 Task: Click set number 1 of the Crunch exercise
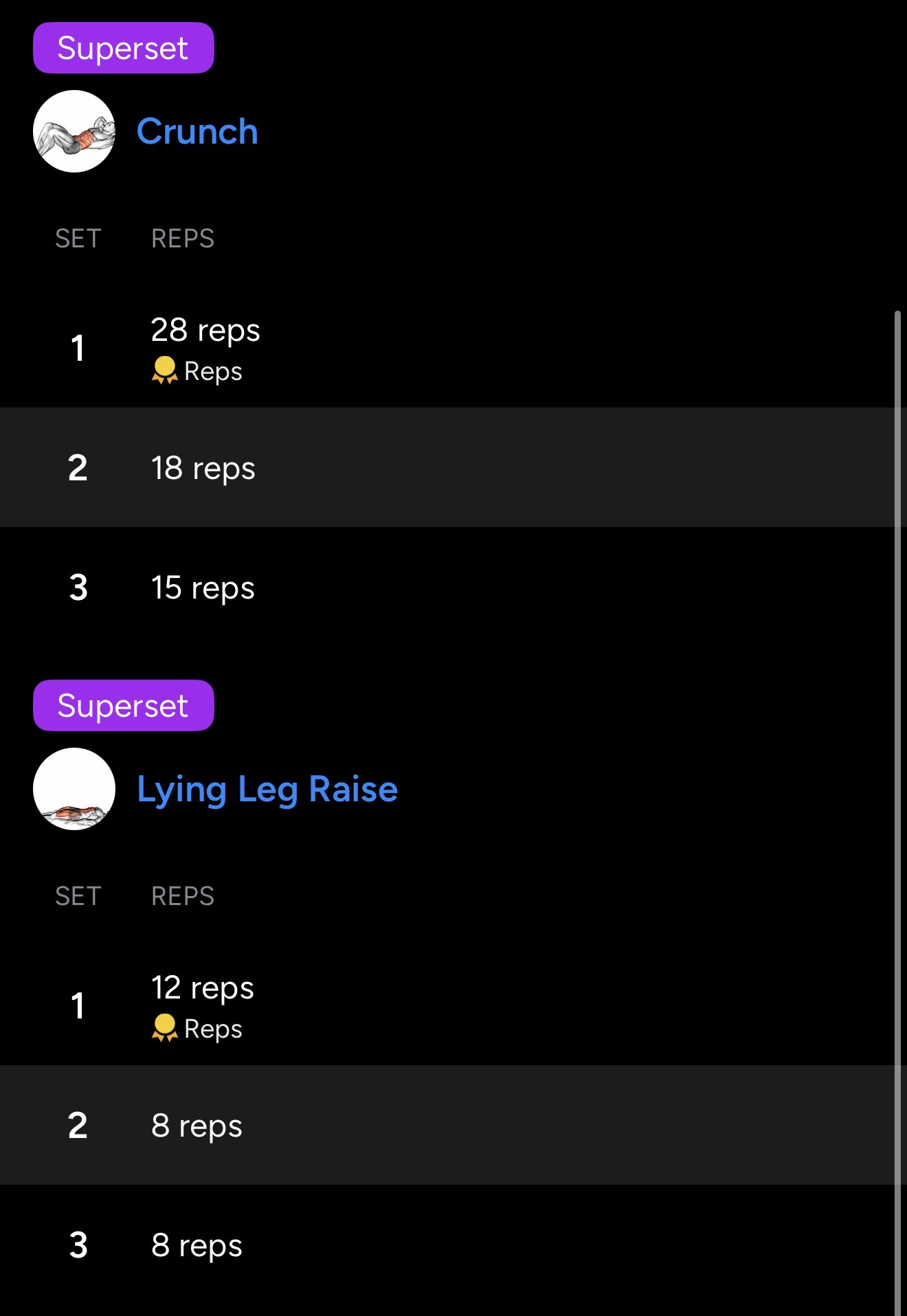click(78, 348)
